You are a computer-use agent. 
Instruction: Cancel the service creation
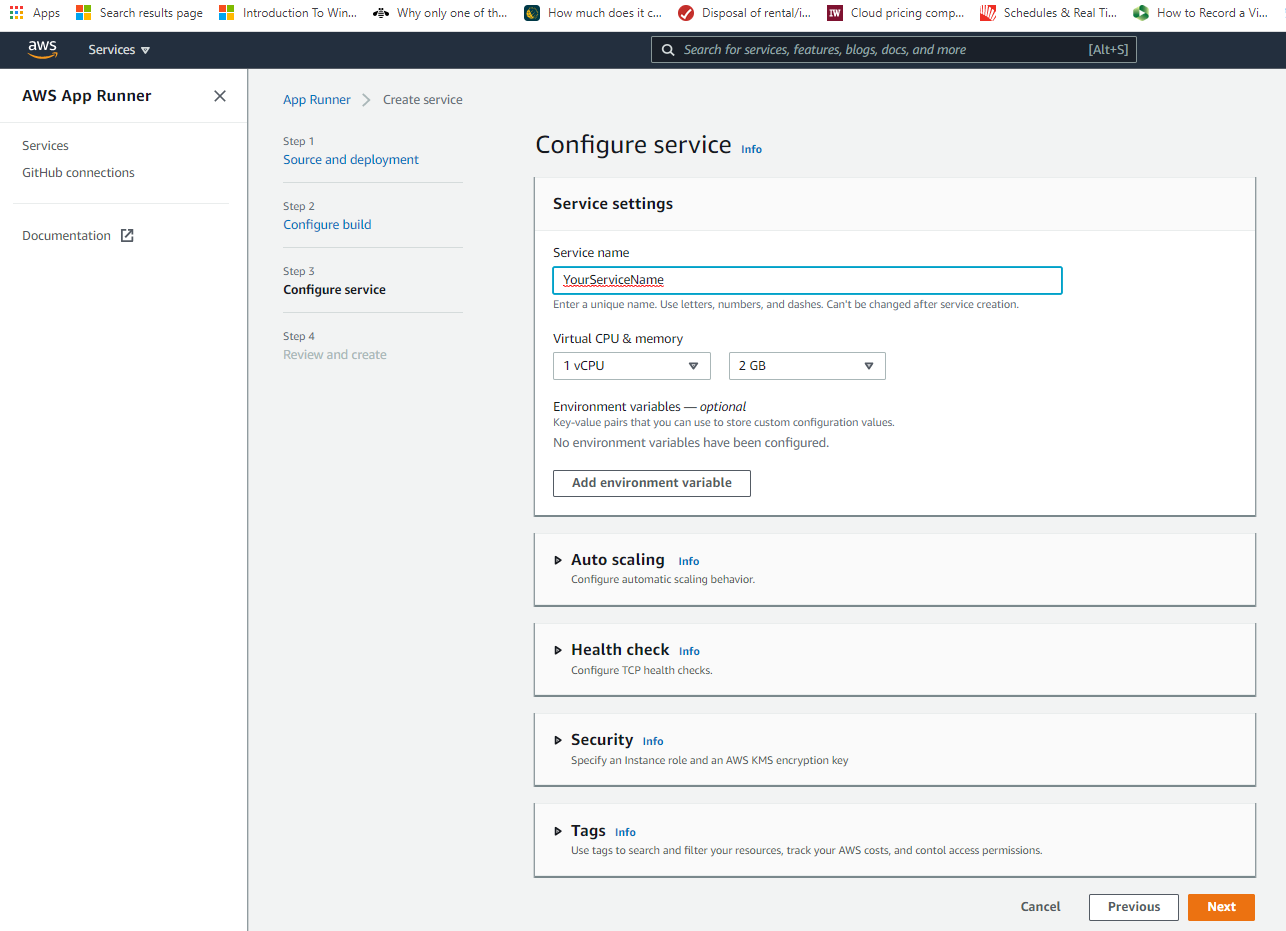pos(1041,907)
